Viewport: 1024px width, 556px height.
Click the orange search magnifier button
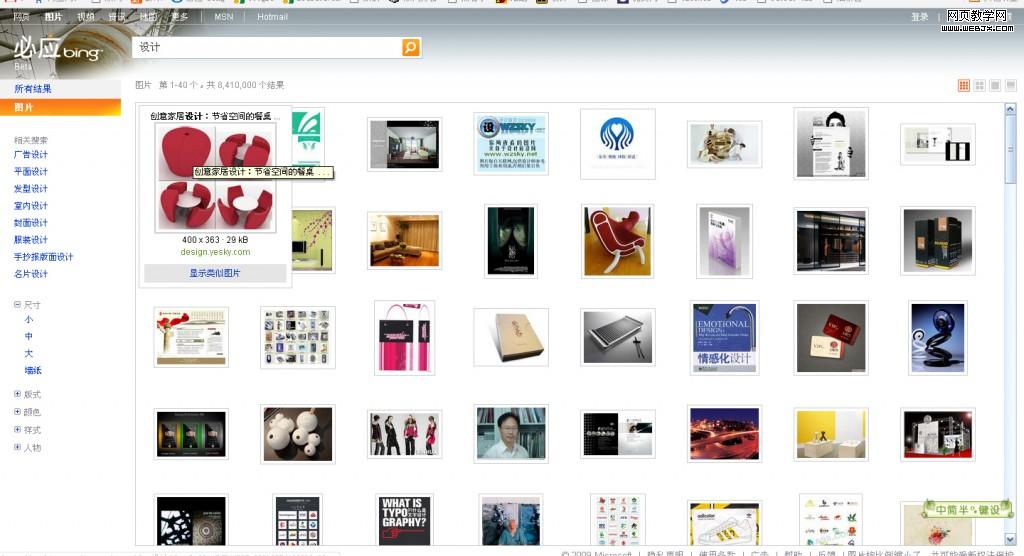[411, 48]
